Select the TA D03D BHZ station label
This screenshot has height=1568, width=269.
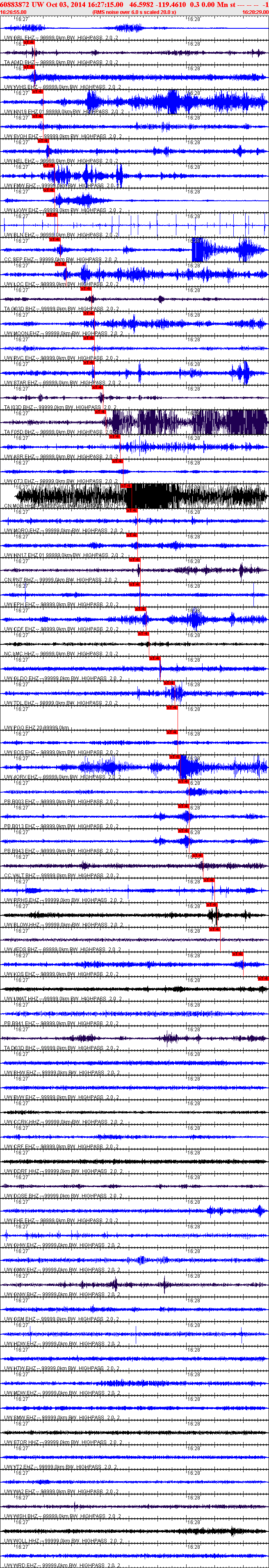pyautogui.click(x=62, y=1048)
